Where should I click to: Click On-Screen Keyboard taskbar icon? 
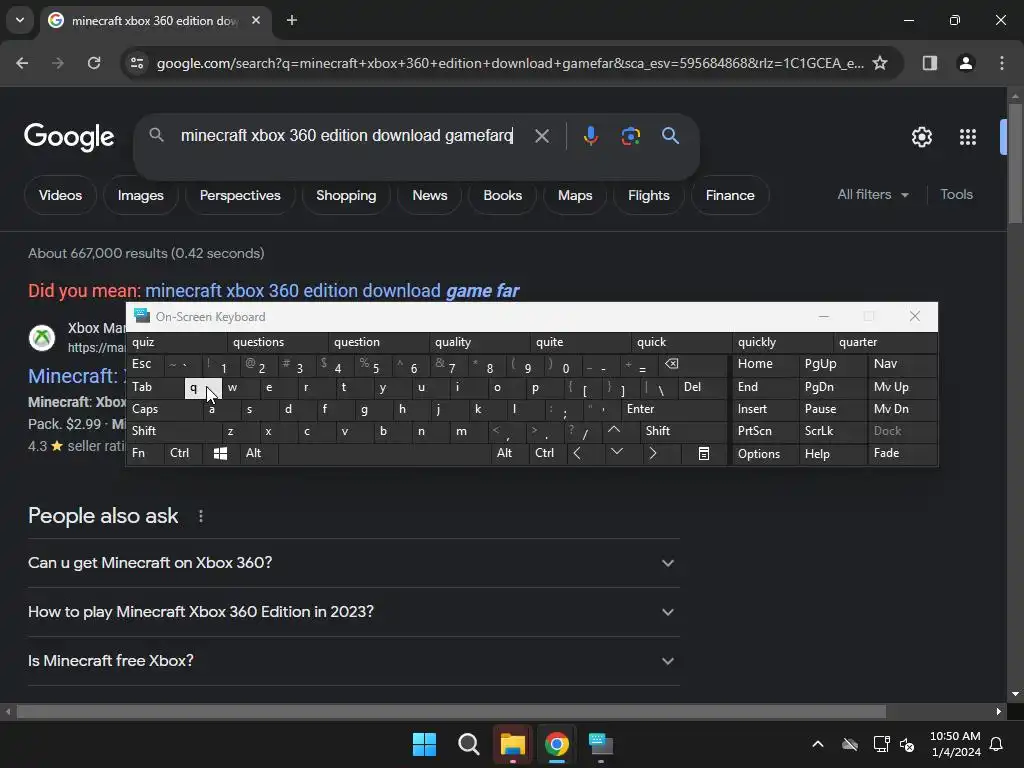pyautogui.click(x=601, y=744)
